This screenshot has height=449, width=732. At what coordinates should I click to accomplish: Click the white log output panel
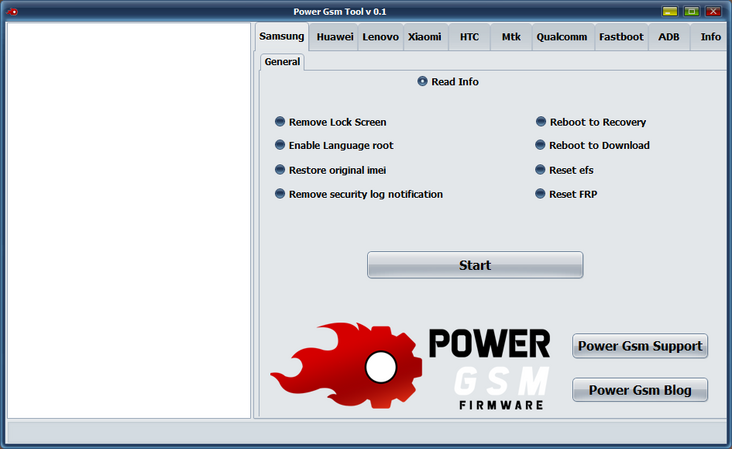coord(129,220)
